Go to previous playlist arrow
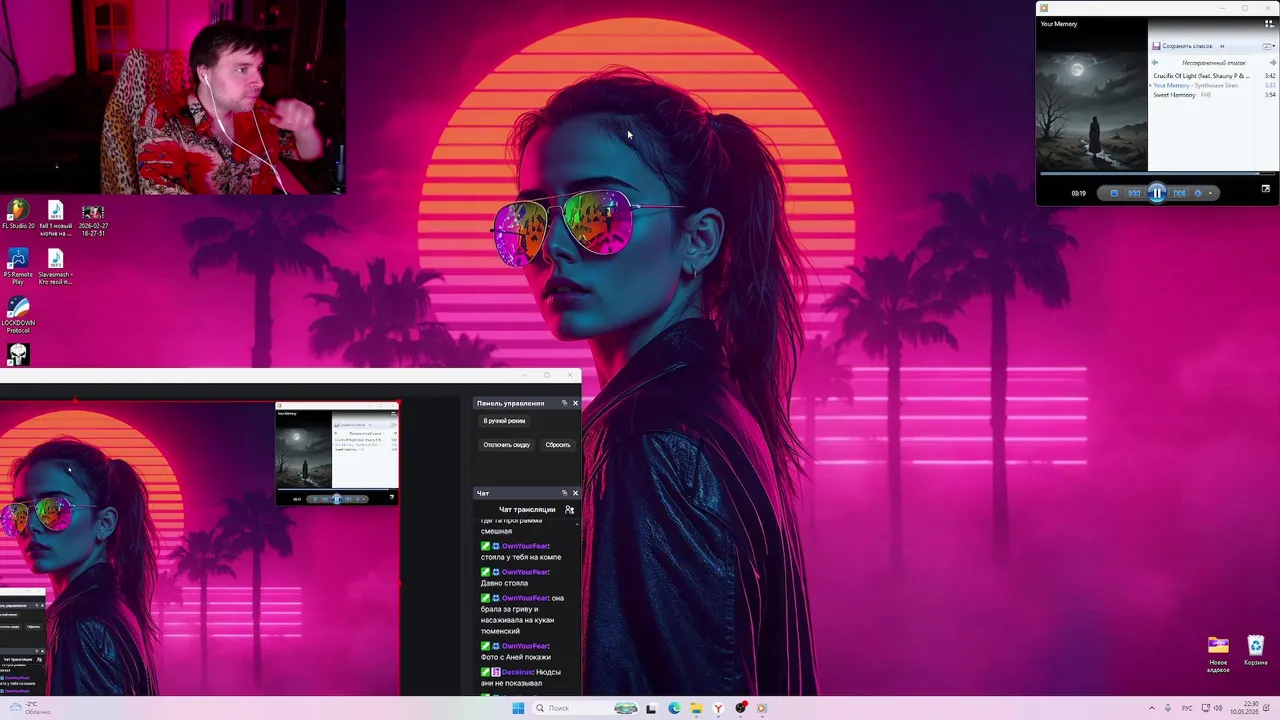This screenshot has height=720, width=1280. 1155,63
